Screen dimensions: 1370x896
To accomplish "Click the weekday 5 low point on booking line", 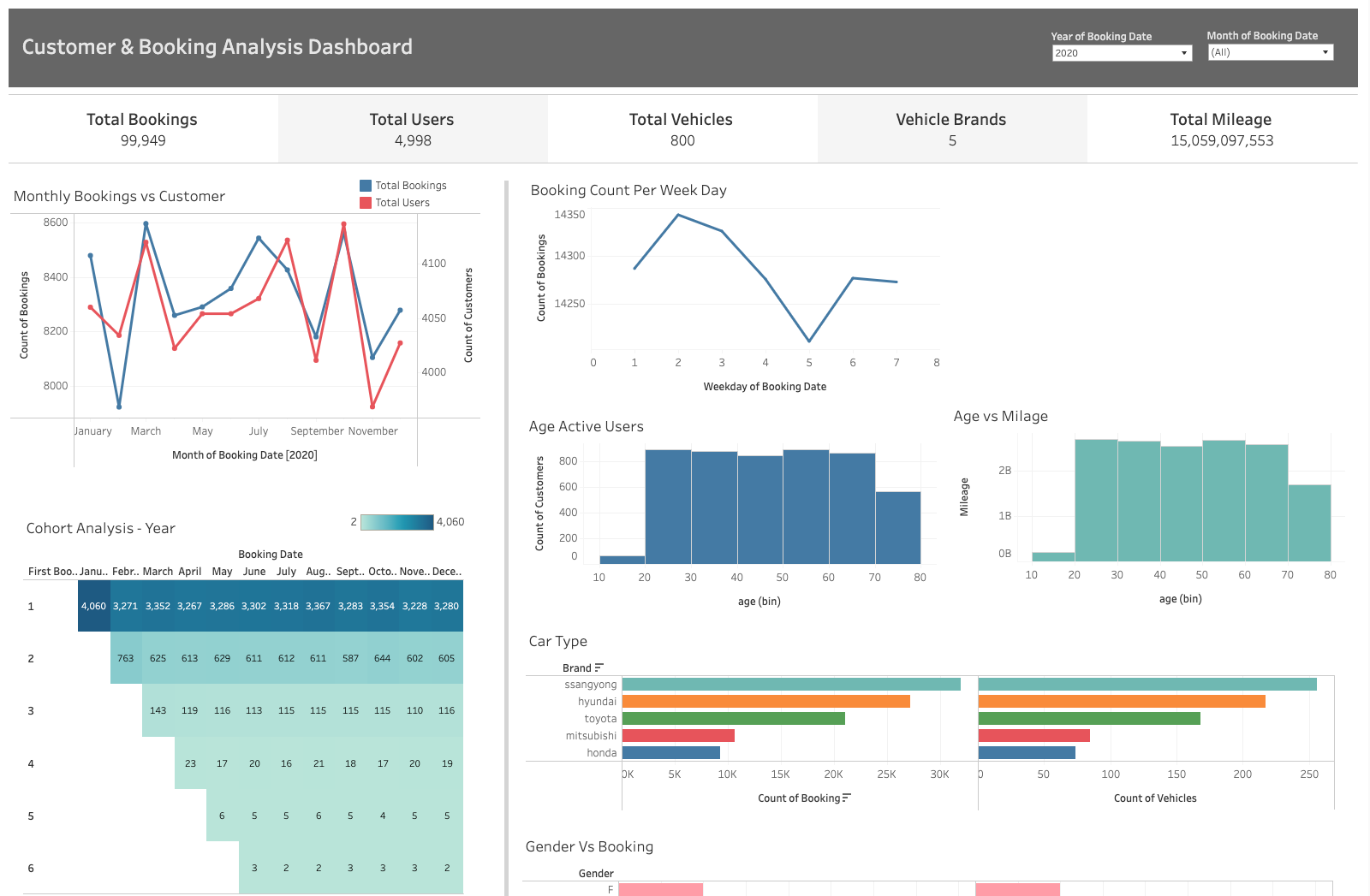I will tap(809, 341).
